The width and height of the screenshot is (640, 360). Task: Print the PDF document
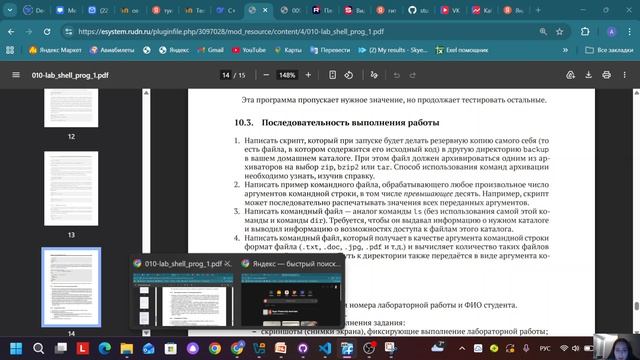tap(606, 75)
